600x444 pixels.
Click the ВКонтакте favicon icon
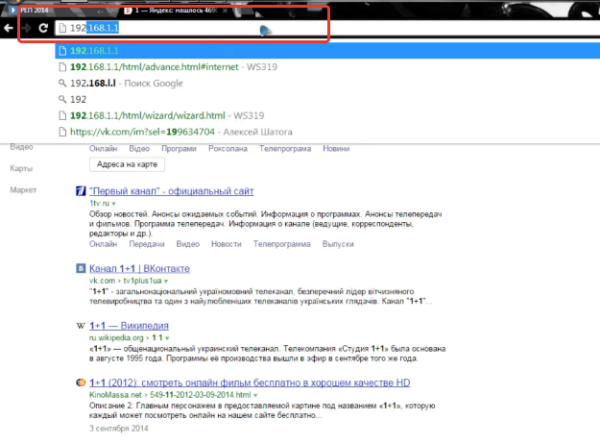coord(81,268)
